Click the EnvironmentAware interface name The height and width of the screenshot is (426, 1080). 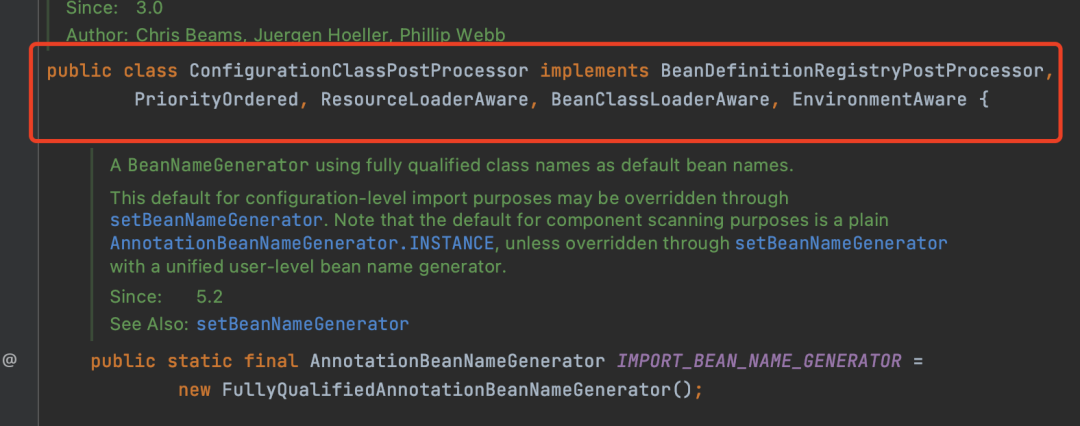880,99
